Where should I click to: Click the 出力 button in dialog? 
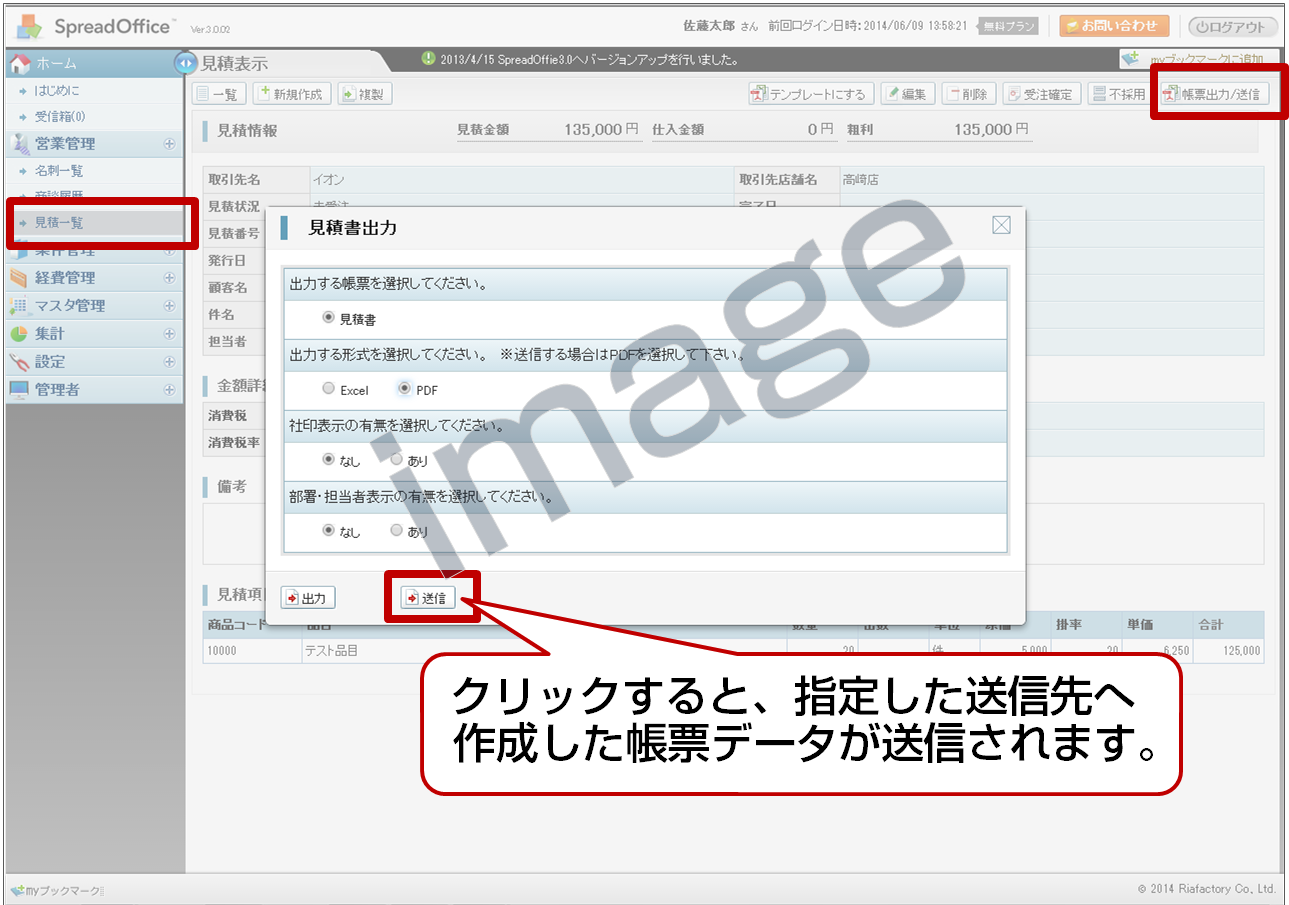pos(307,598)
